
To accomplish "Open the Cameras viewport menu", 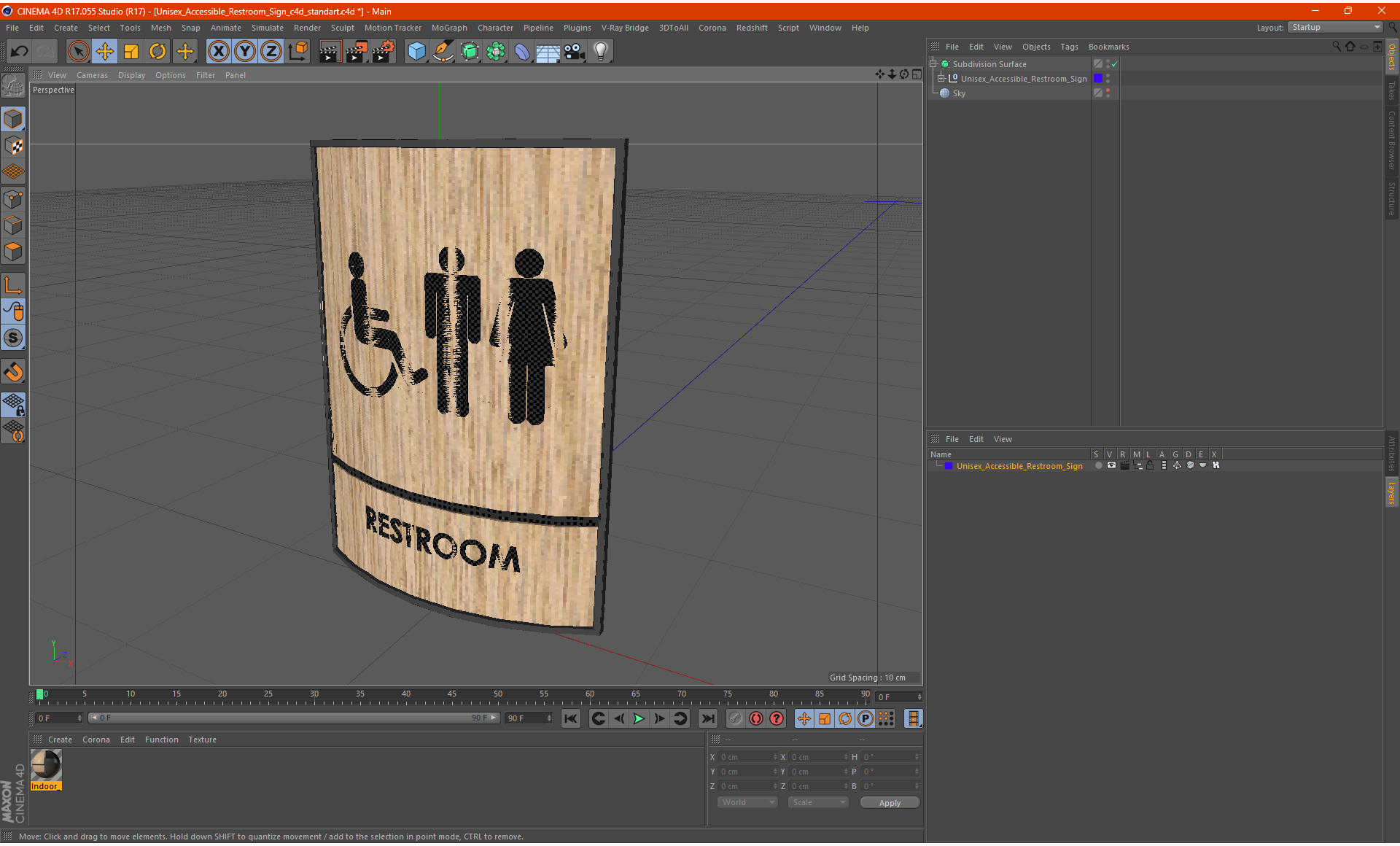I will [x=92, y=75].
